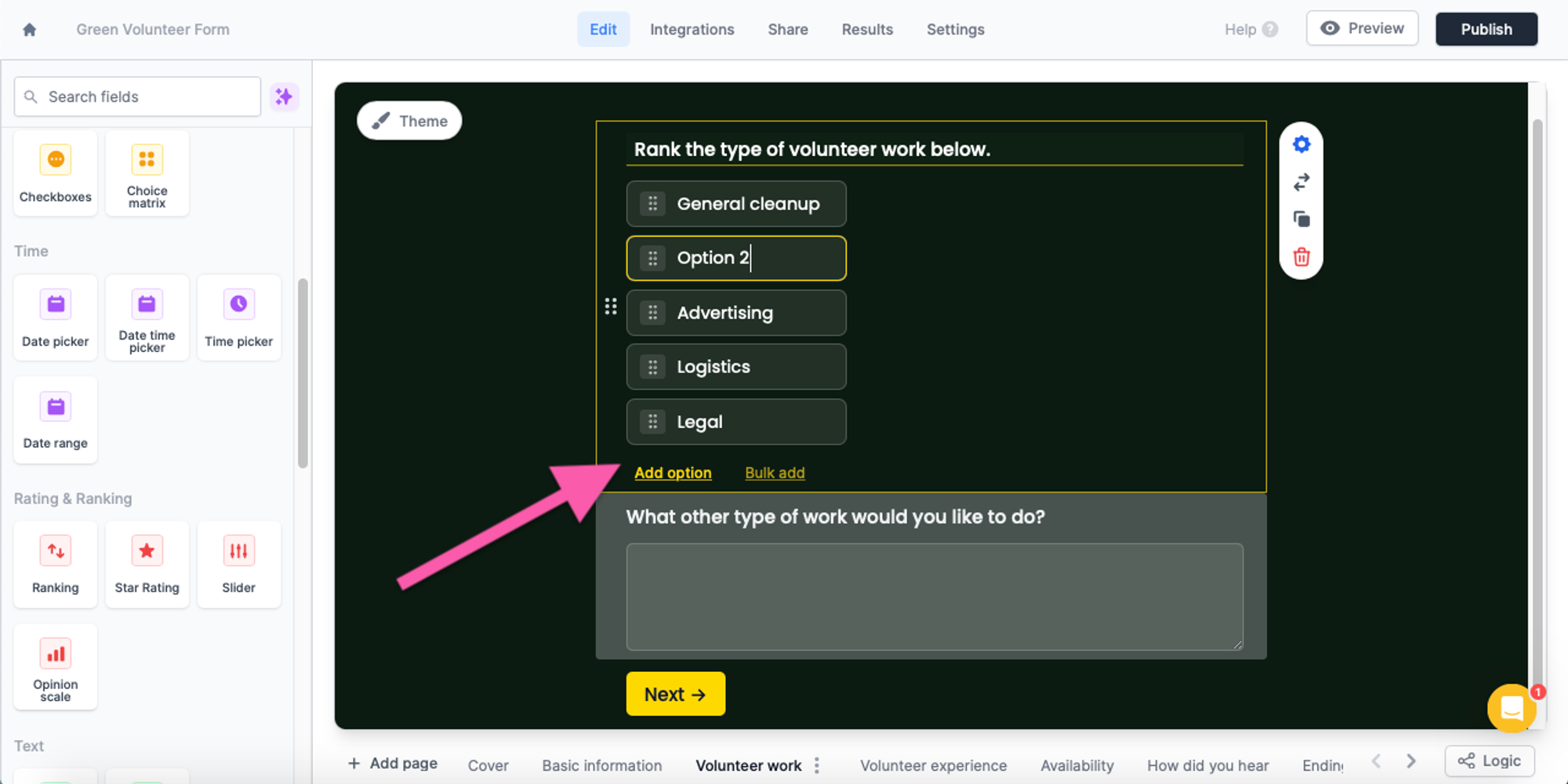Screen dimensions: 1568x784
Task: Delete the field using the trash icon
Action: coord(1301,257)
